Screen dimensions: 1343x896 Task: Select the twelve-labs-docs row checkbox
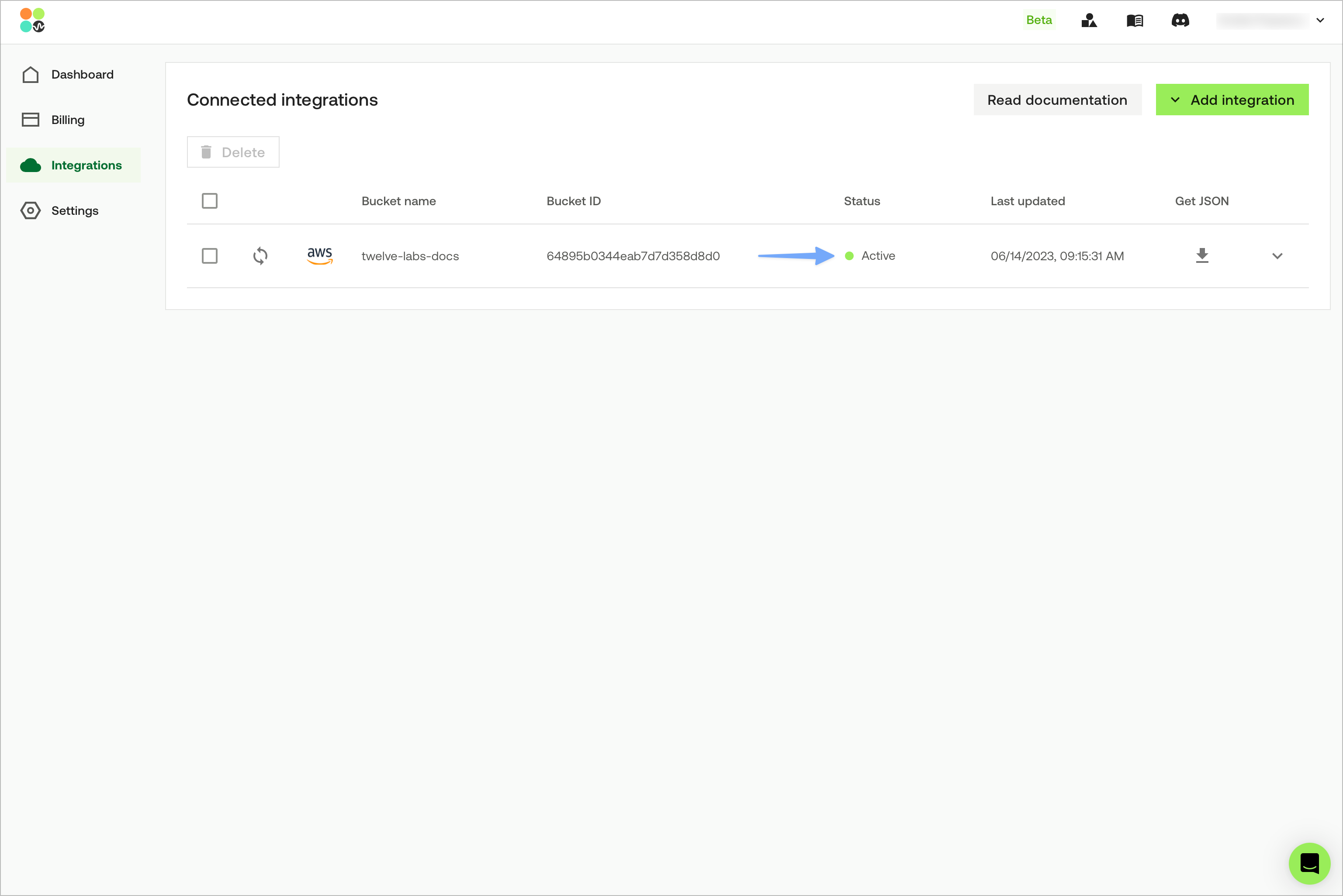(x=210, y=256)
